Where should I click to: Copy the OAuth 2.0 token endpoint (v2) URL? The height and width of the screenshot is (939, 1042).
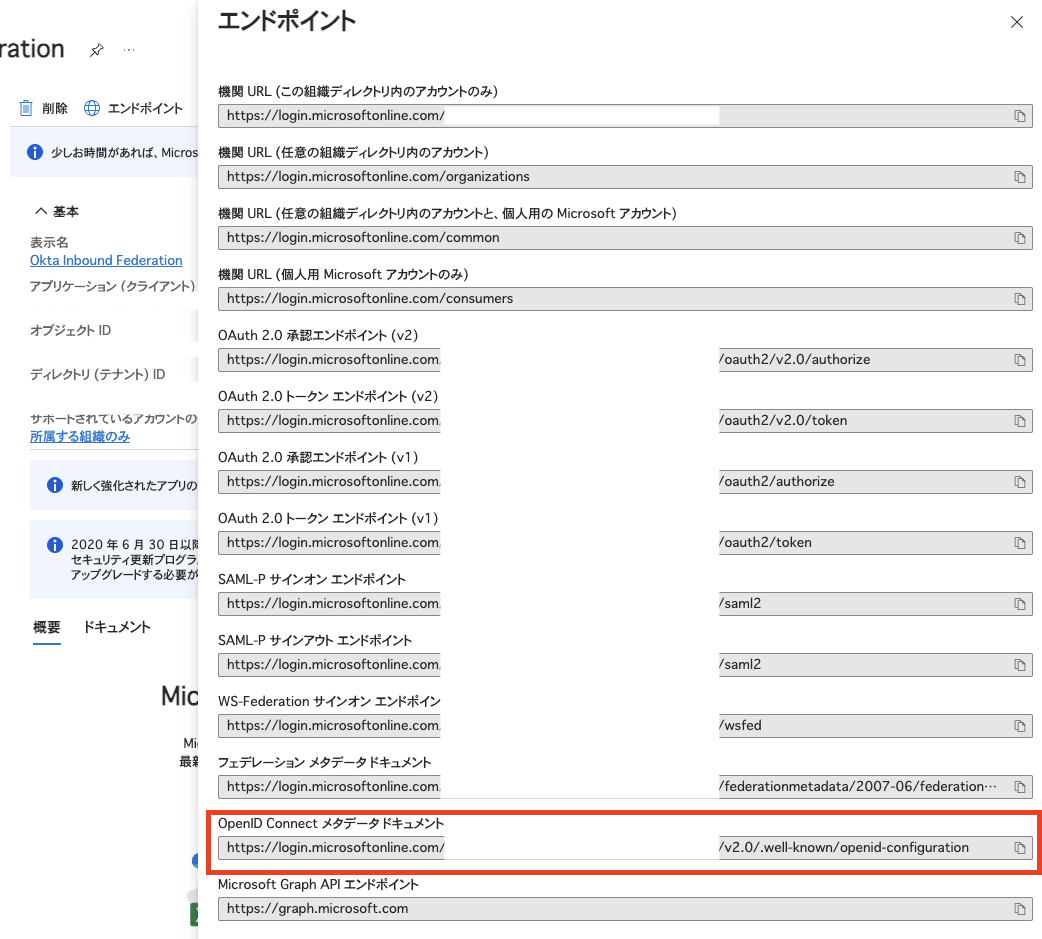1020,421
